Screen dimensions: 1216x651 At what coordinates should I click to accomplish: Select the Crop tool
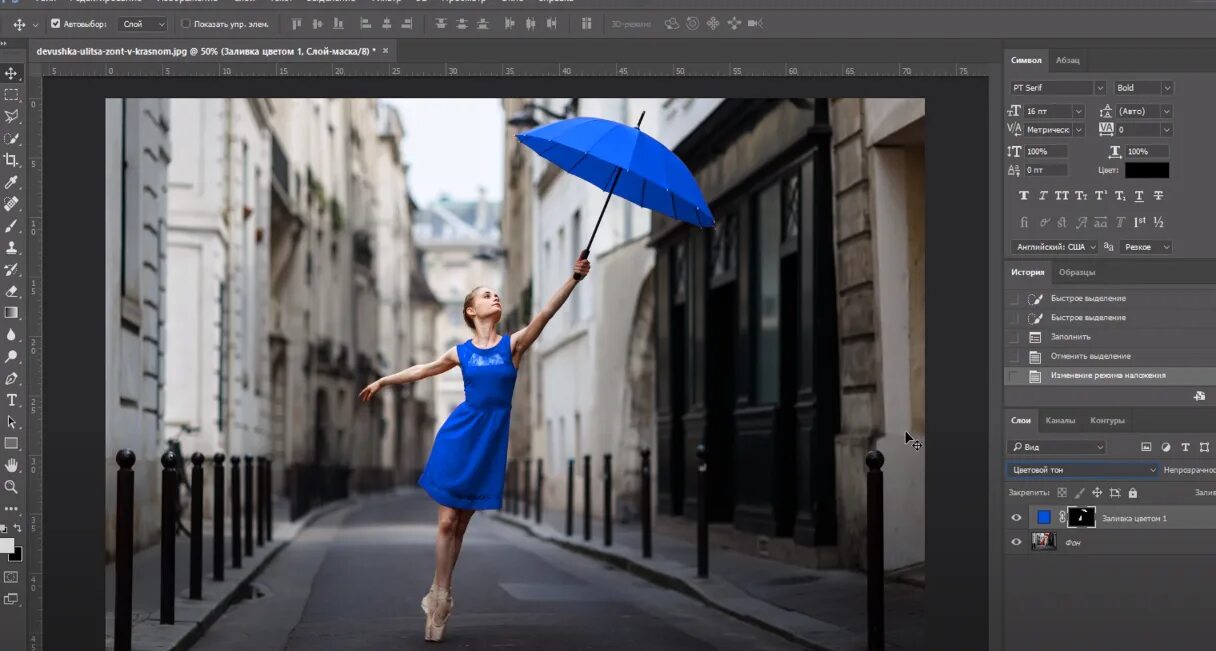tap(11, 160)
